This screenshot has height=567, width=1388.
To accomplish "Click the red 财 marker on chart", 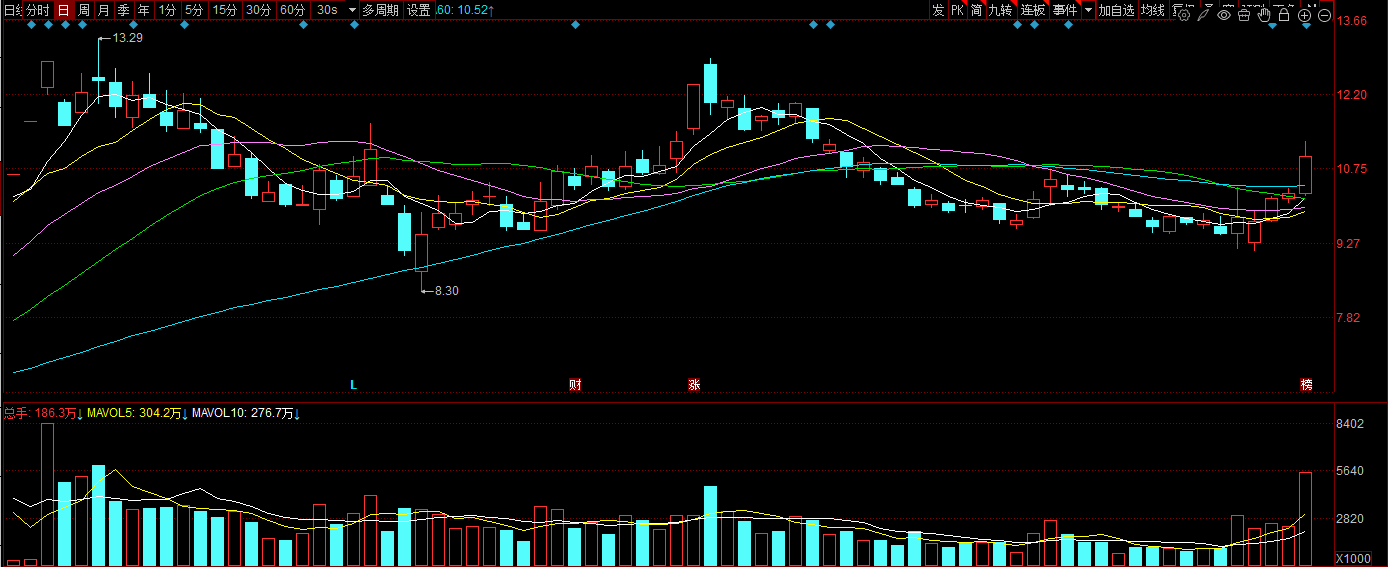I will click(x=575, y=384).
